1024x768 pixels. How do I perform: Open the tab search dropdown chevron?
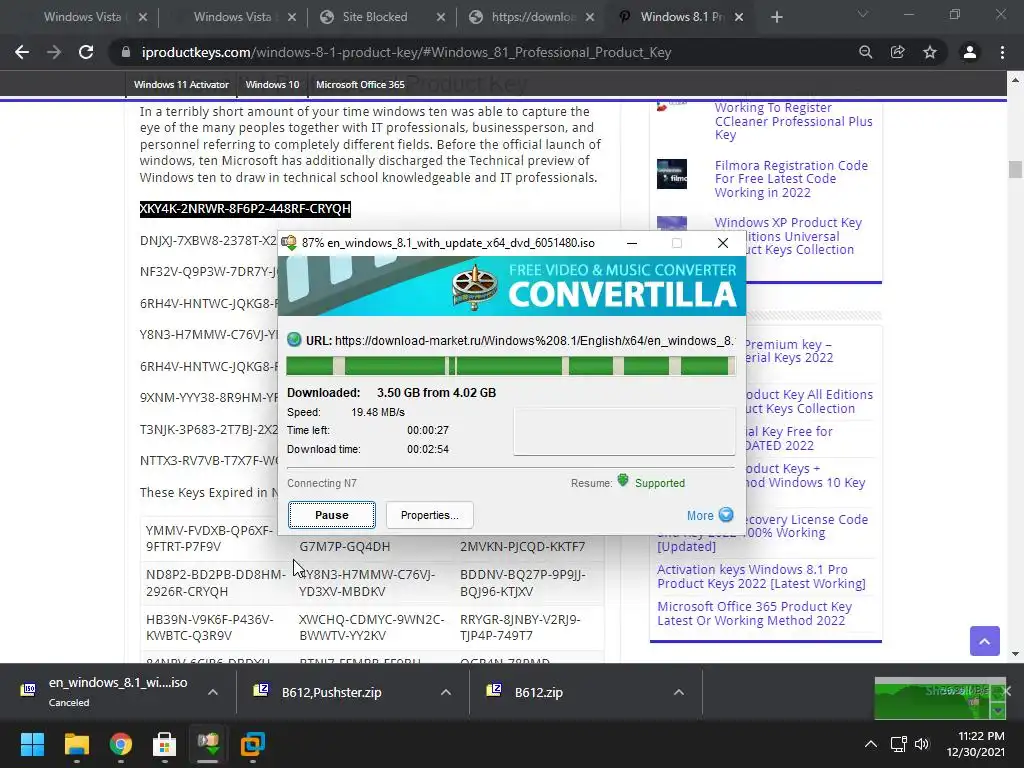point(863,14)
